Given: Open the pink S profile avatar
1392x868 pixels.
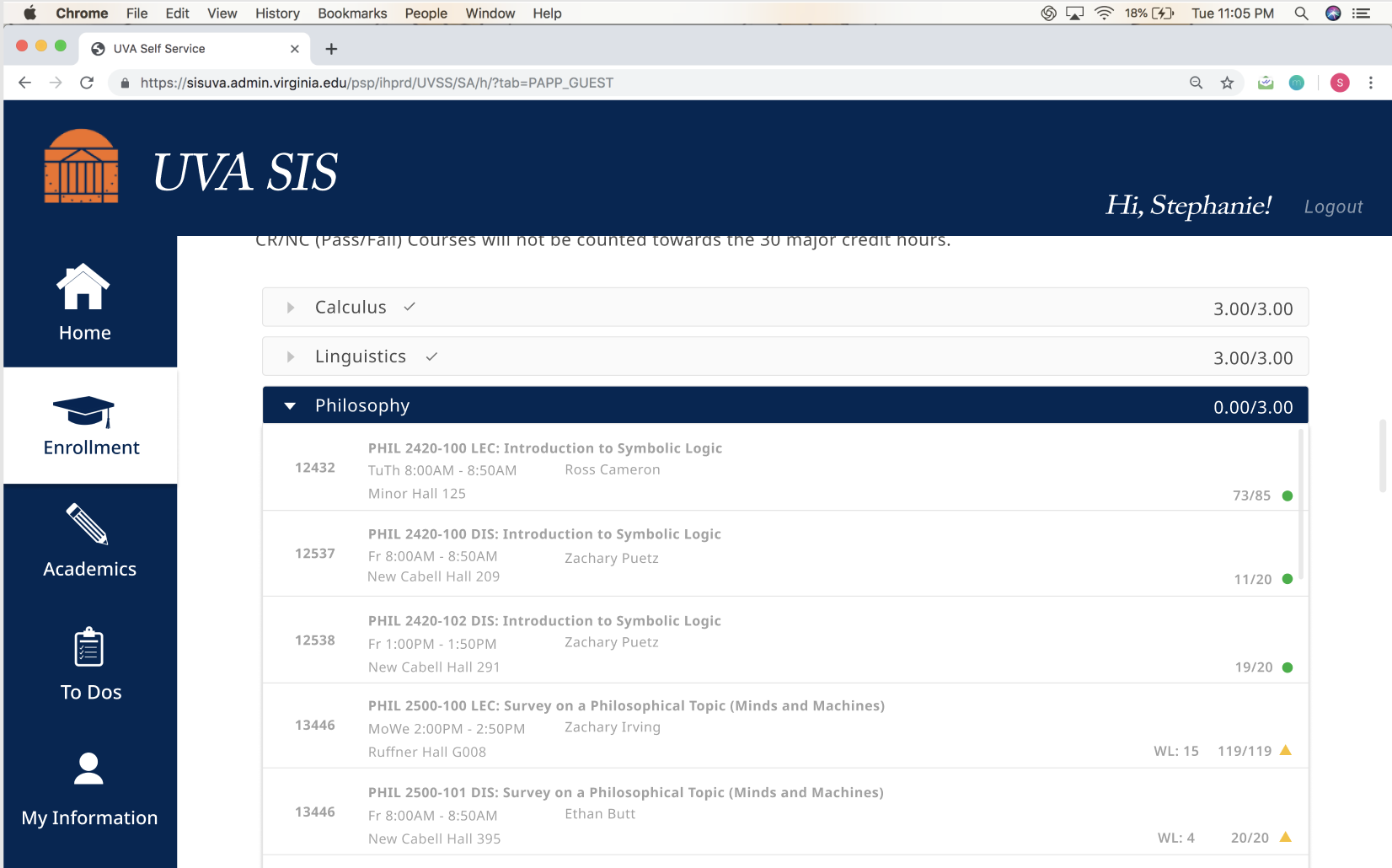Looking at the screenshot, I should [x=1340, y=83].
